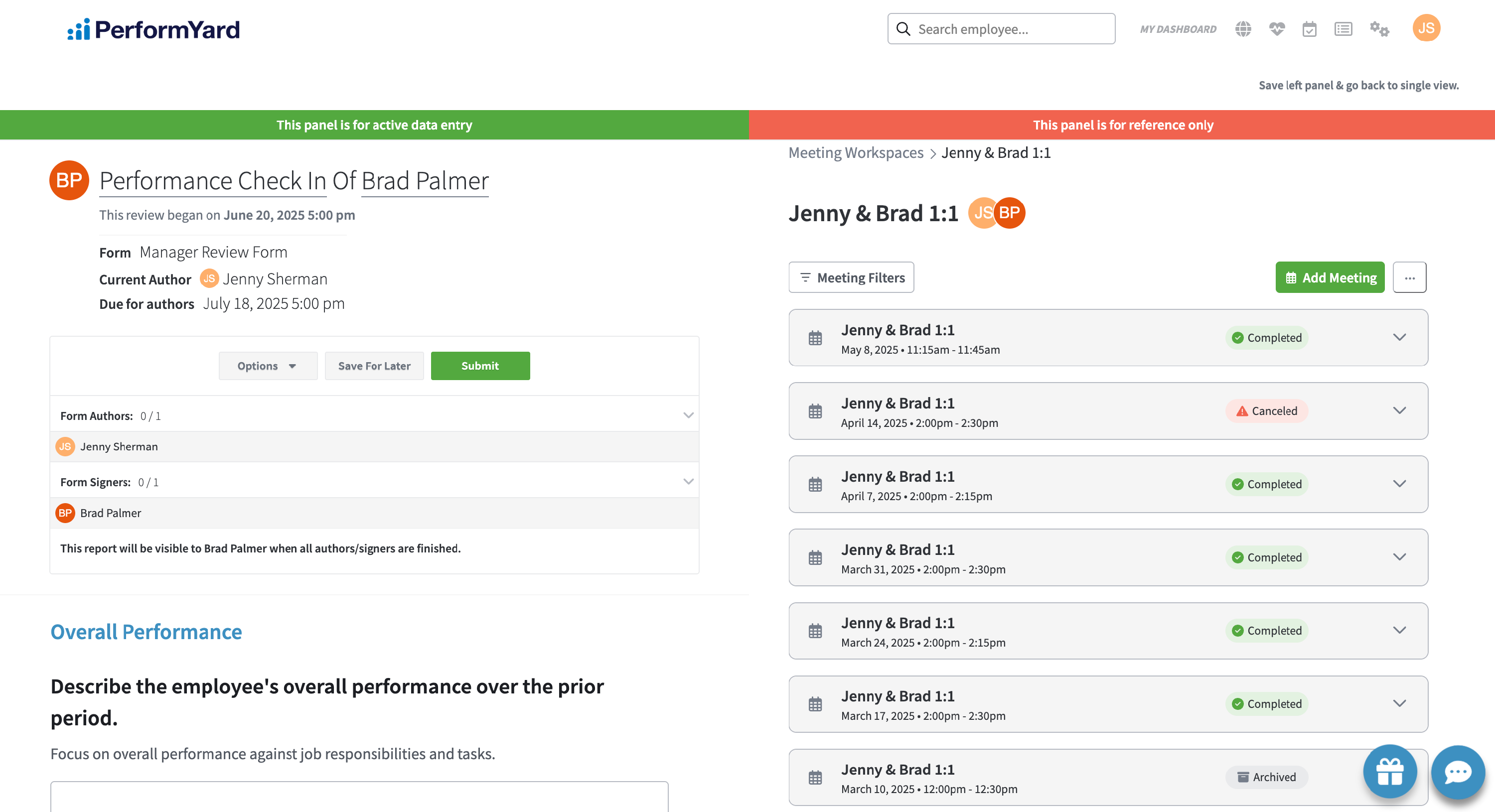Collapse the Form Authors section
Viewport: 1495px width, 812px height.
(x=688, y=415)
